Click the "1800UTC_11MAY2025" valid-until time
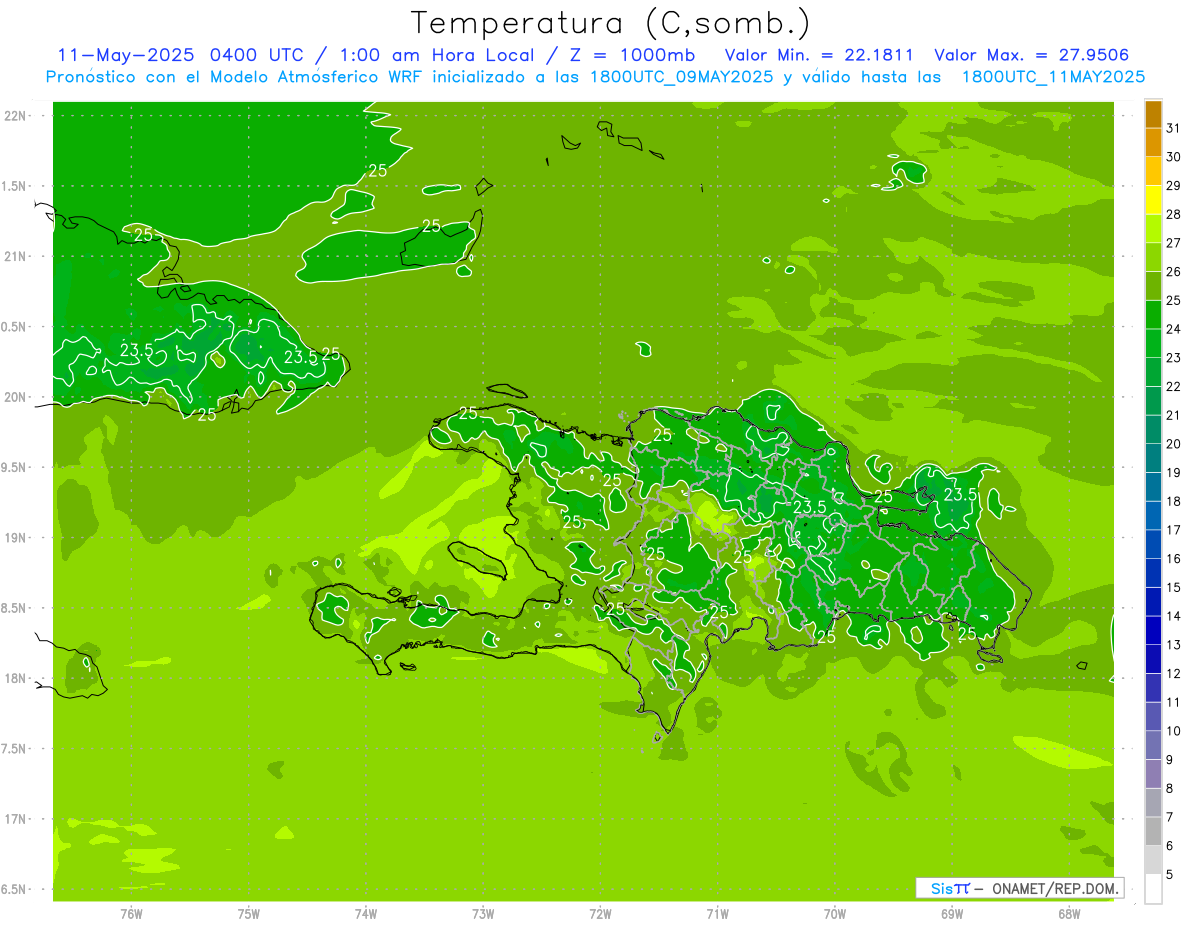Viewport: 1200px width, 927px height. coord(1053,76)
